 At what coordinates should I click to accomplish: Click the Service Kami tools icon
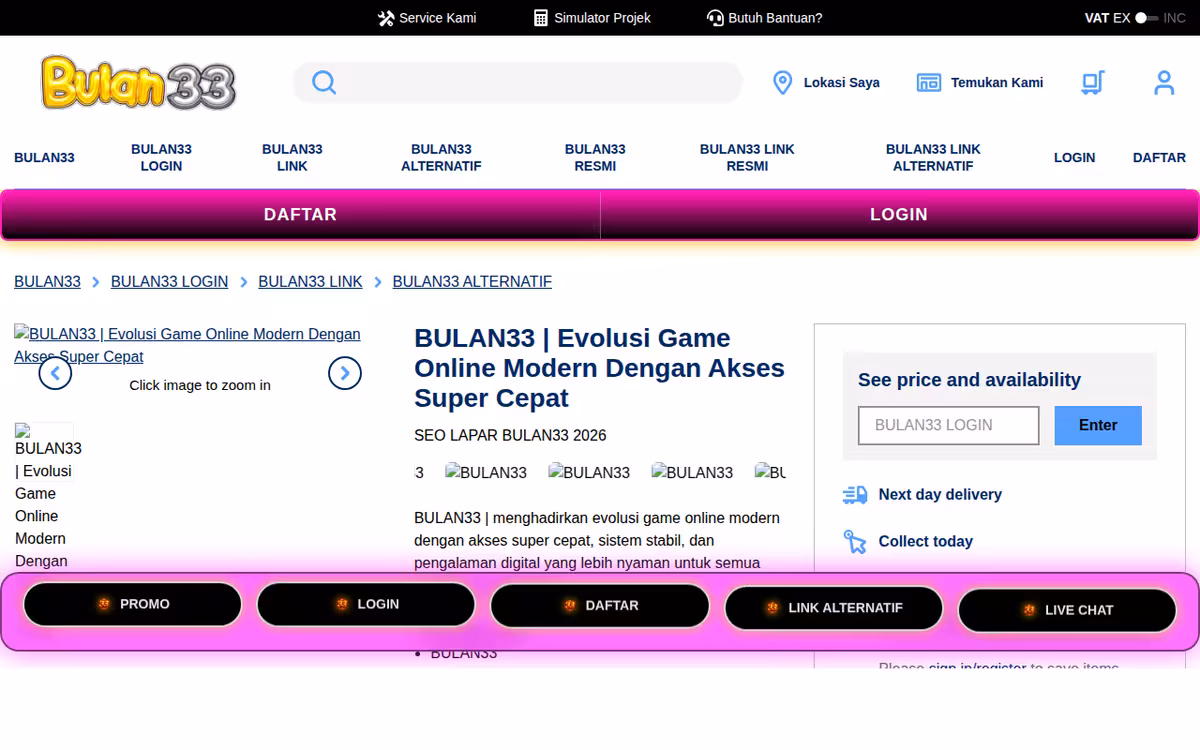coord(386,18)
